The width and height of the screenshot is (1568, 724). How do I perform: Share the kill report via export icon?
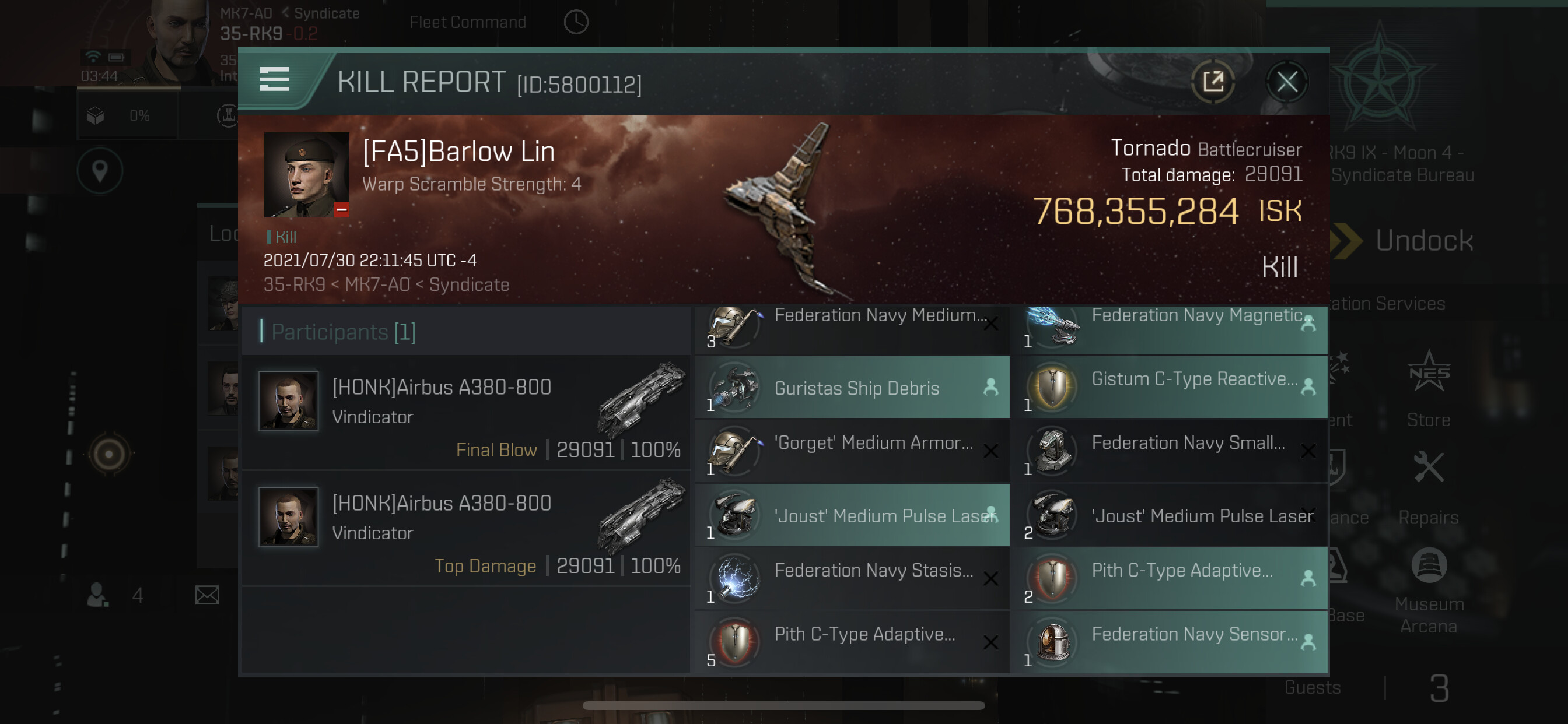point(1213,82)
